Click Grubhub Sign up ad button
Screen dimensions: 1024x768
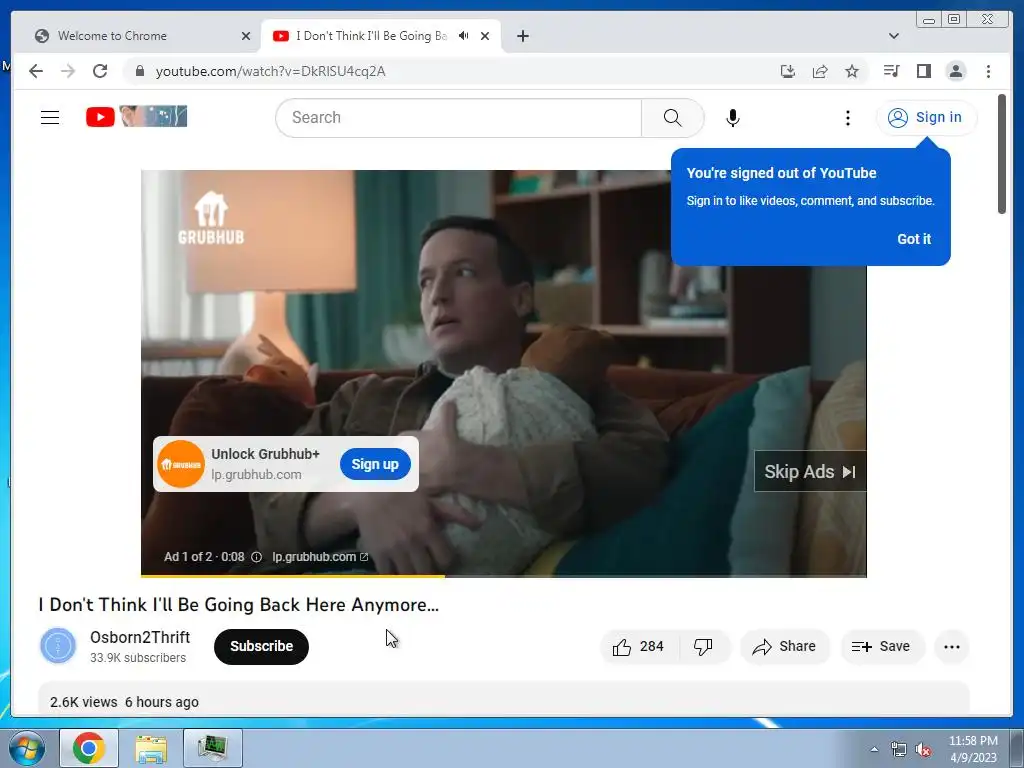coord(375,464)
